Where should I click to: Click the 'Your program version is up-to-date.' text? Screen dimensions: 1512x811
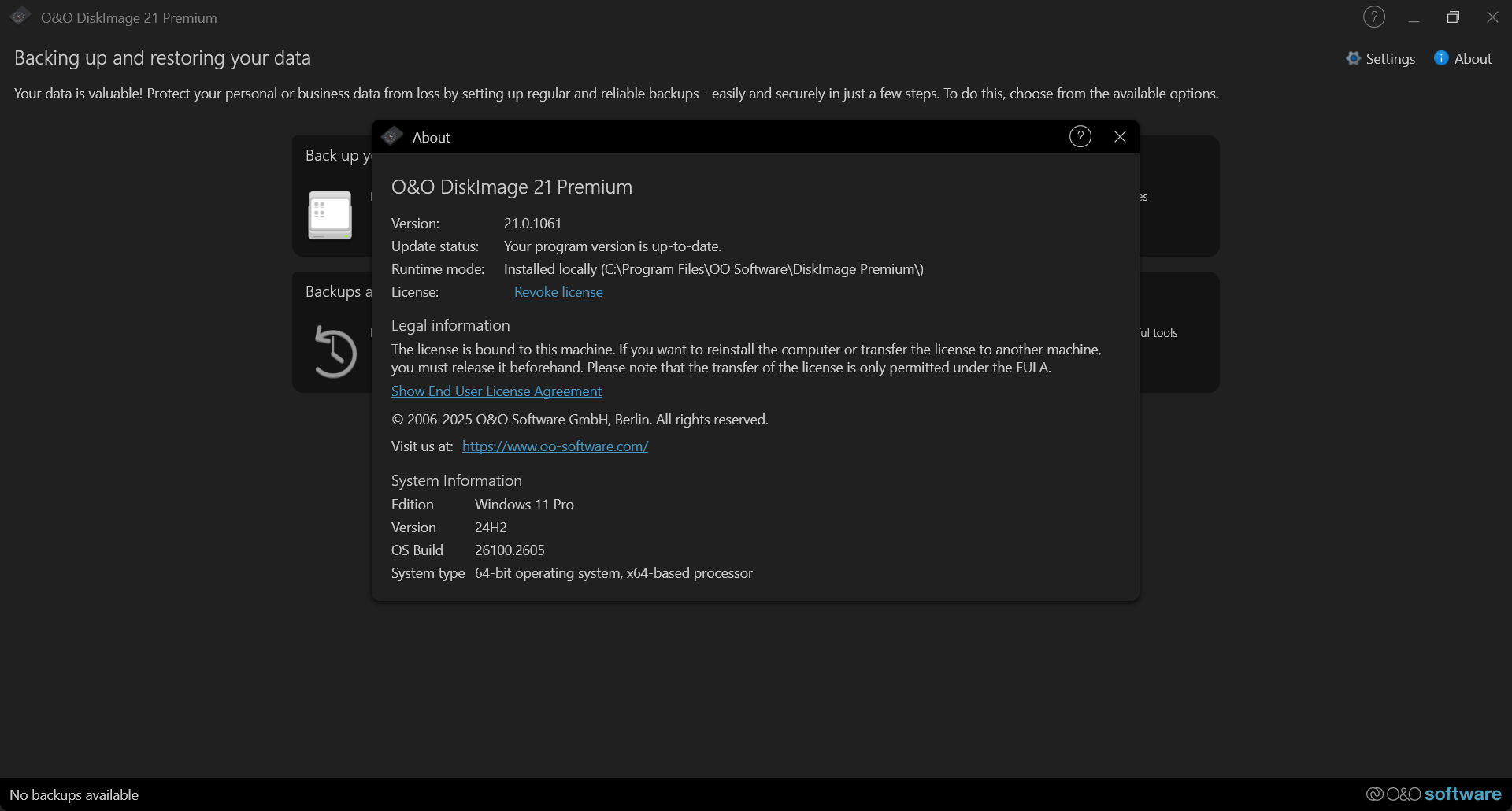(x=613, y=246)
